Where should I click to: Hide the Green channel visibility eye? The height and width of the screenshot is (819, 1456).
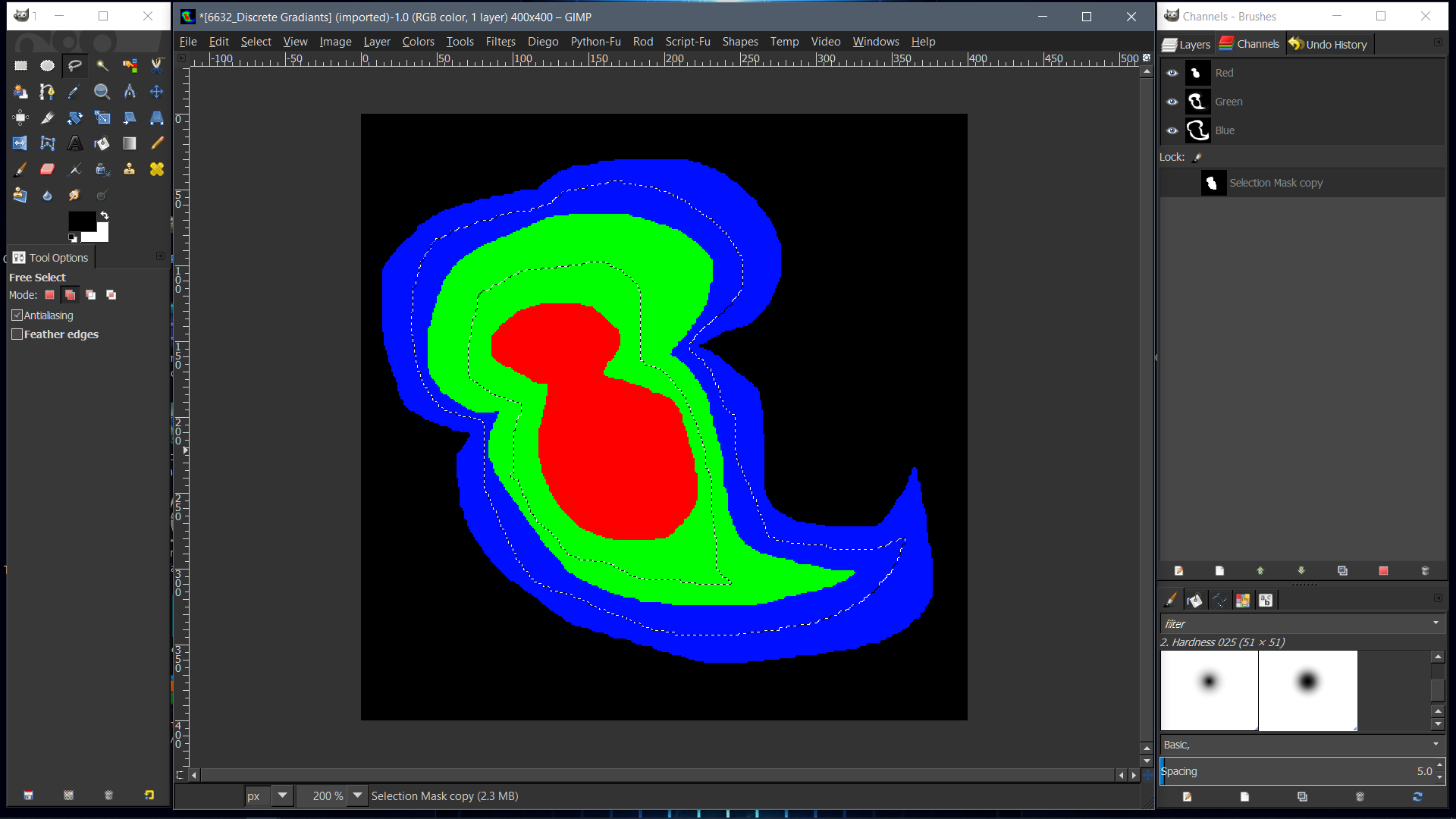pyautogui.click(x=1172, y=102)
